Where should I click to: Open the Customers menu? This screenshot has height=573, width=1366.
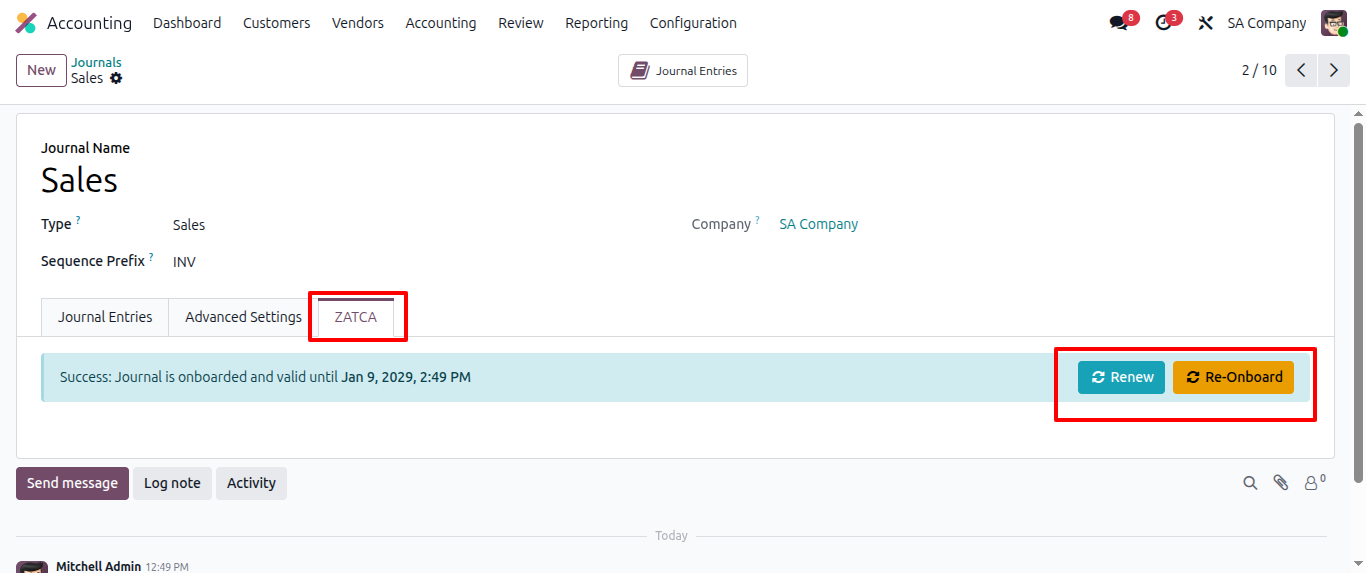click(276, 23)
